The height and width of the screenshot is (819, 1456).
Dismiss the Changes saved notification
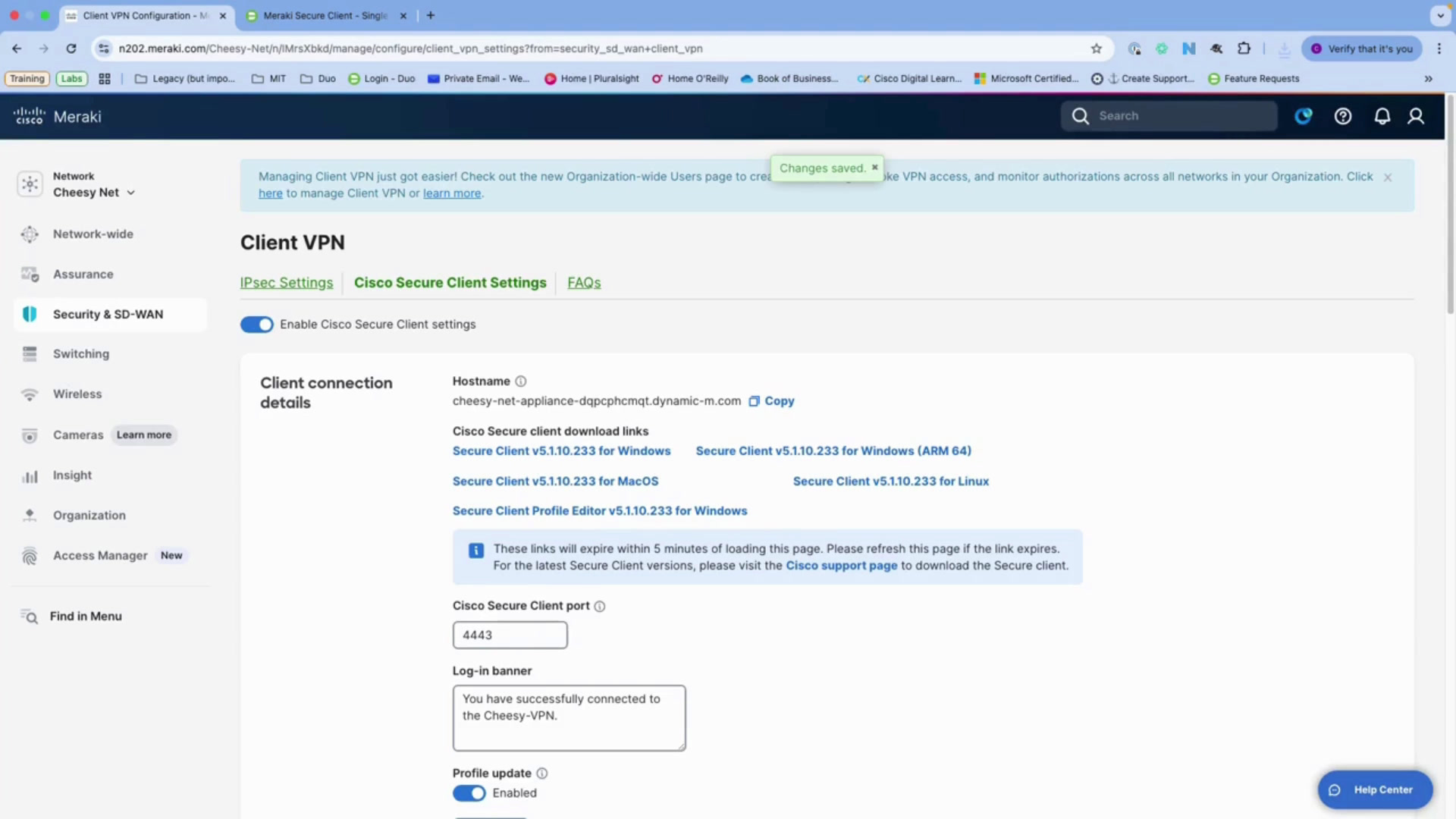pyautogui.click(x=874, y=168)
